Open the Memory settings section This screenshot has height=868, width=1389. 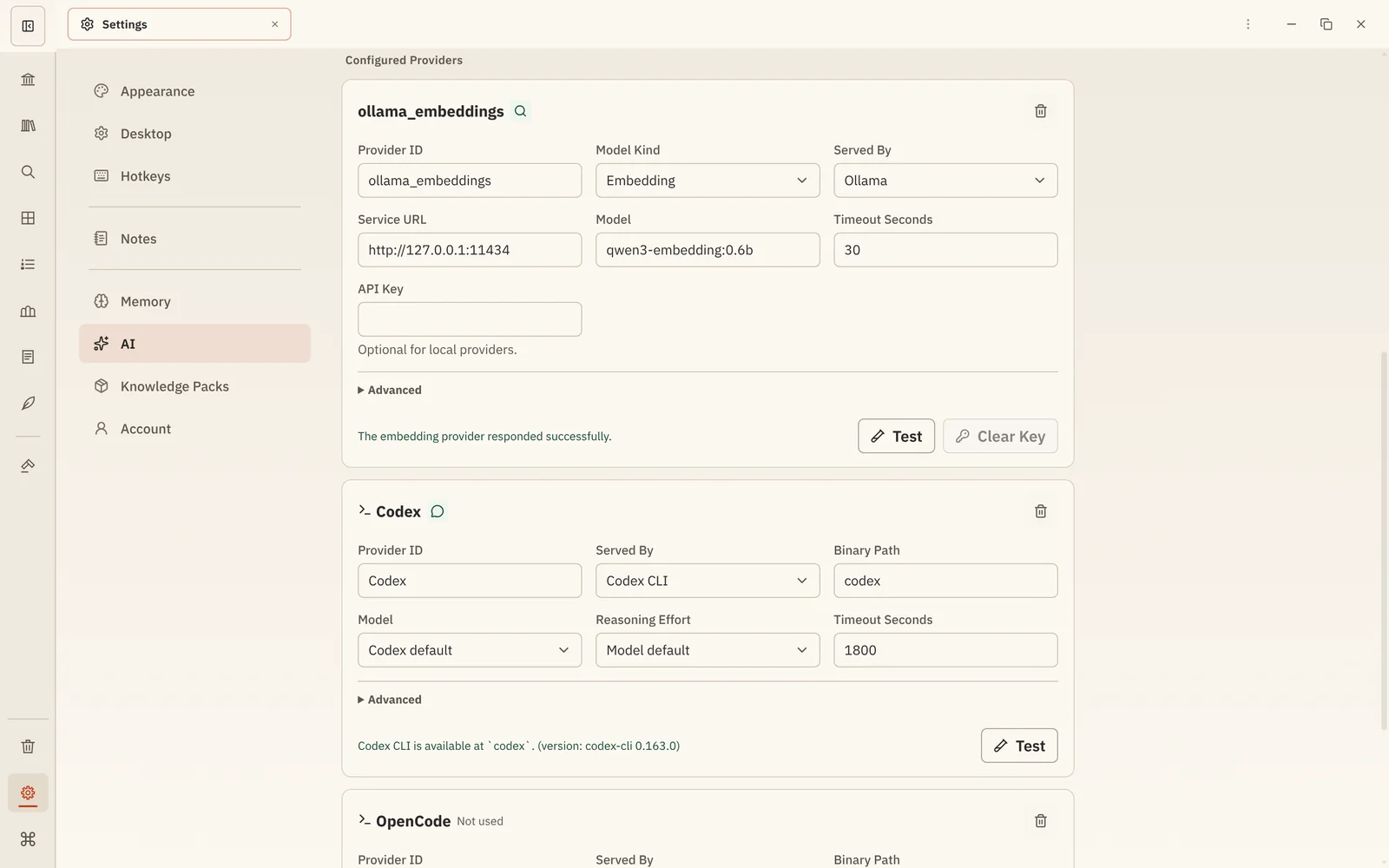pos(194,301)
